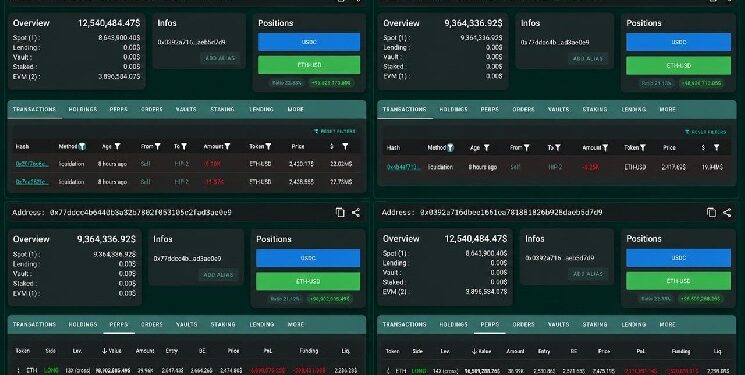This screenshot has height=375, width=745.
Task: Open Amount filter in 0x0392 transactions table
Action: [227, 147]
